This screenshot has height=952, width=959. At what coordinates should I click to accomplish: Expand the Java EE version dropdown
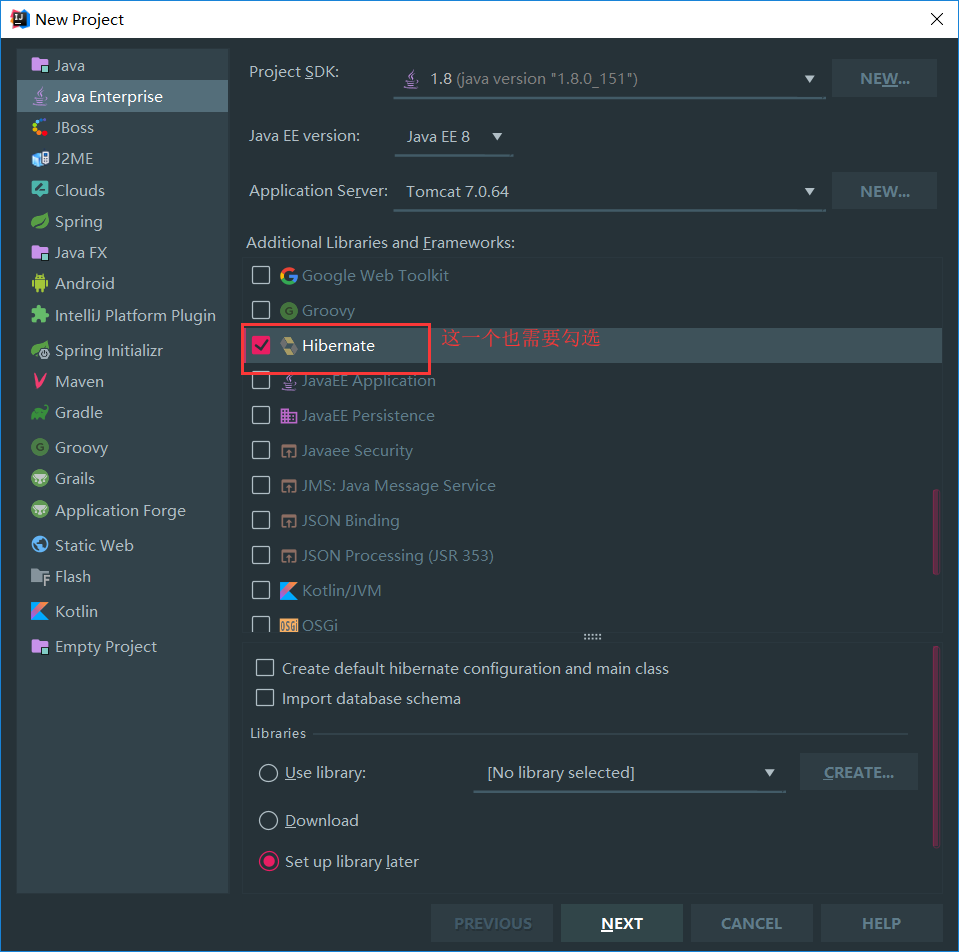pos(454,136)
